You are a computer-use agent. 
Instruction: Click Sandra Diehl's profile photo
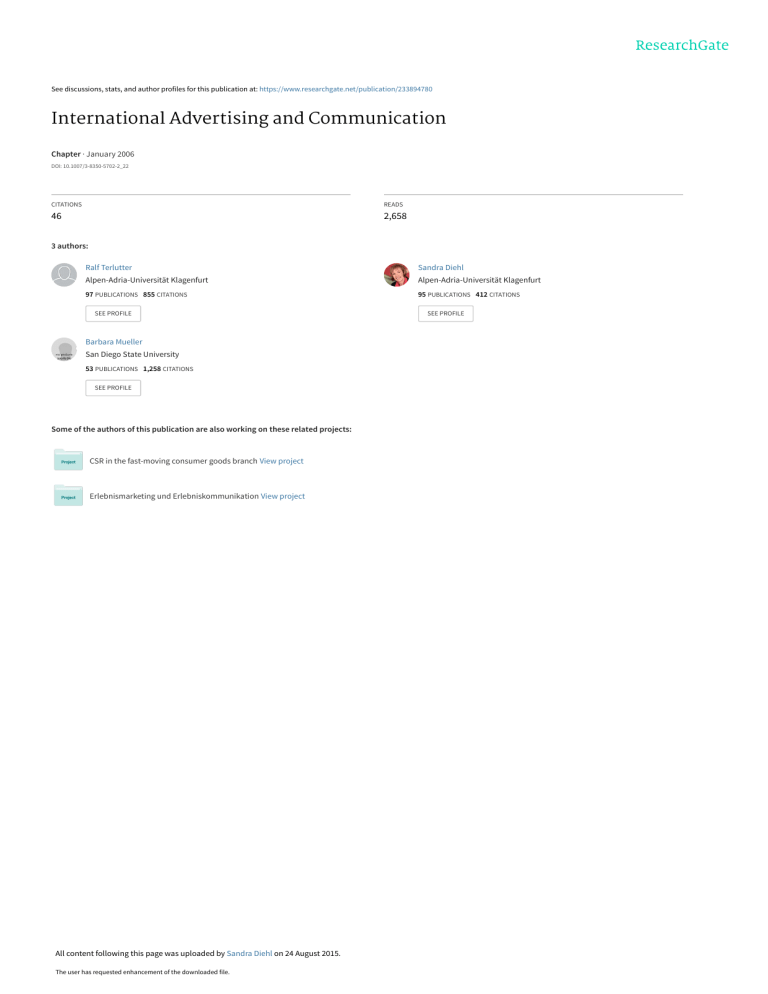click(x=396, y=275)
